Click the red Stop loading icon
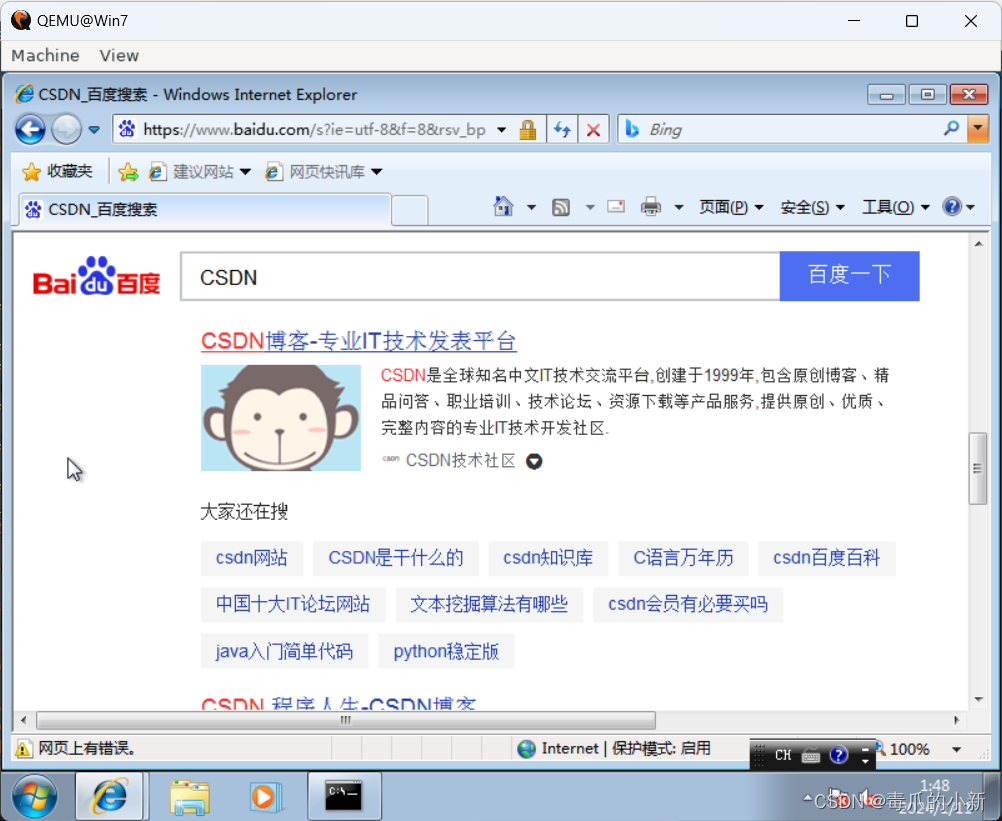 coord(593,130)
